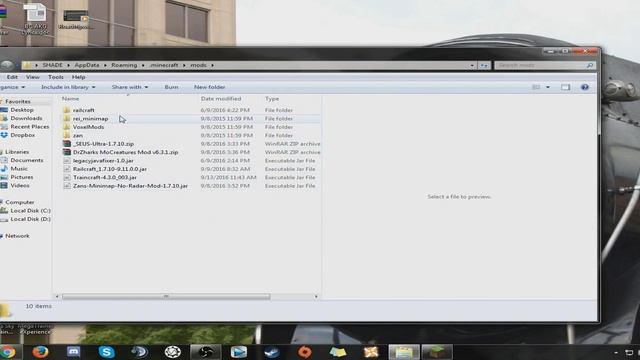Go to Roaming in address path

tap(124, 65)
